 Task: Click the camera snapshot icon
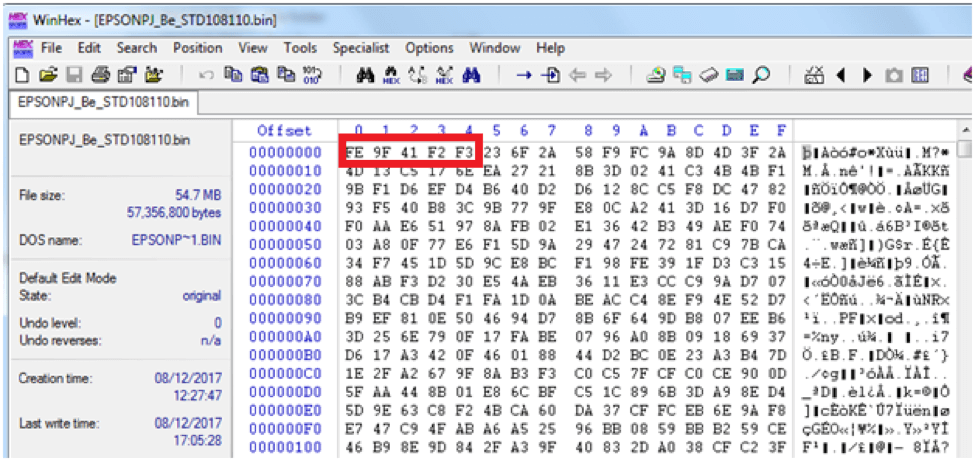point(894,76)
